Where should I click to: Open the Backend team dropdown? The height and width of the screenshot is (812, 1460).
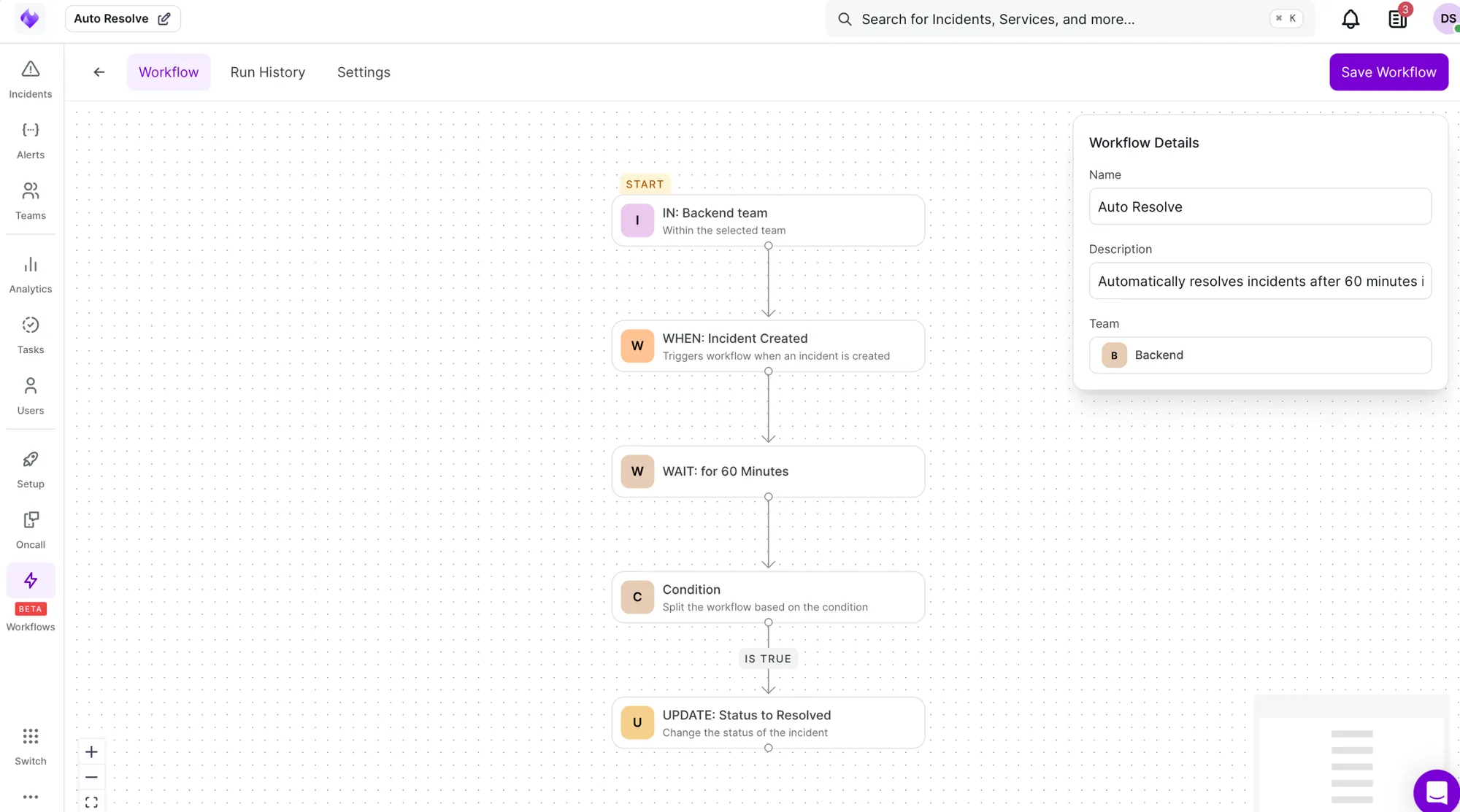(1260, 355)
